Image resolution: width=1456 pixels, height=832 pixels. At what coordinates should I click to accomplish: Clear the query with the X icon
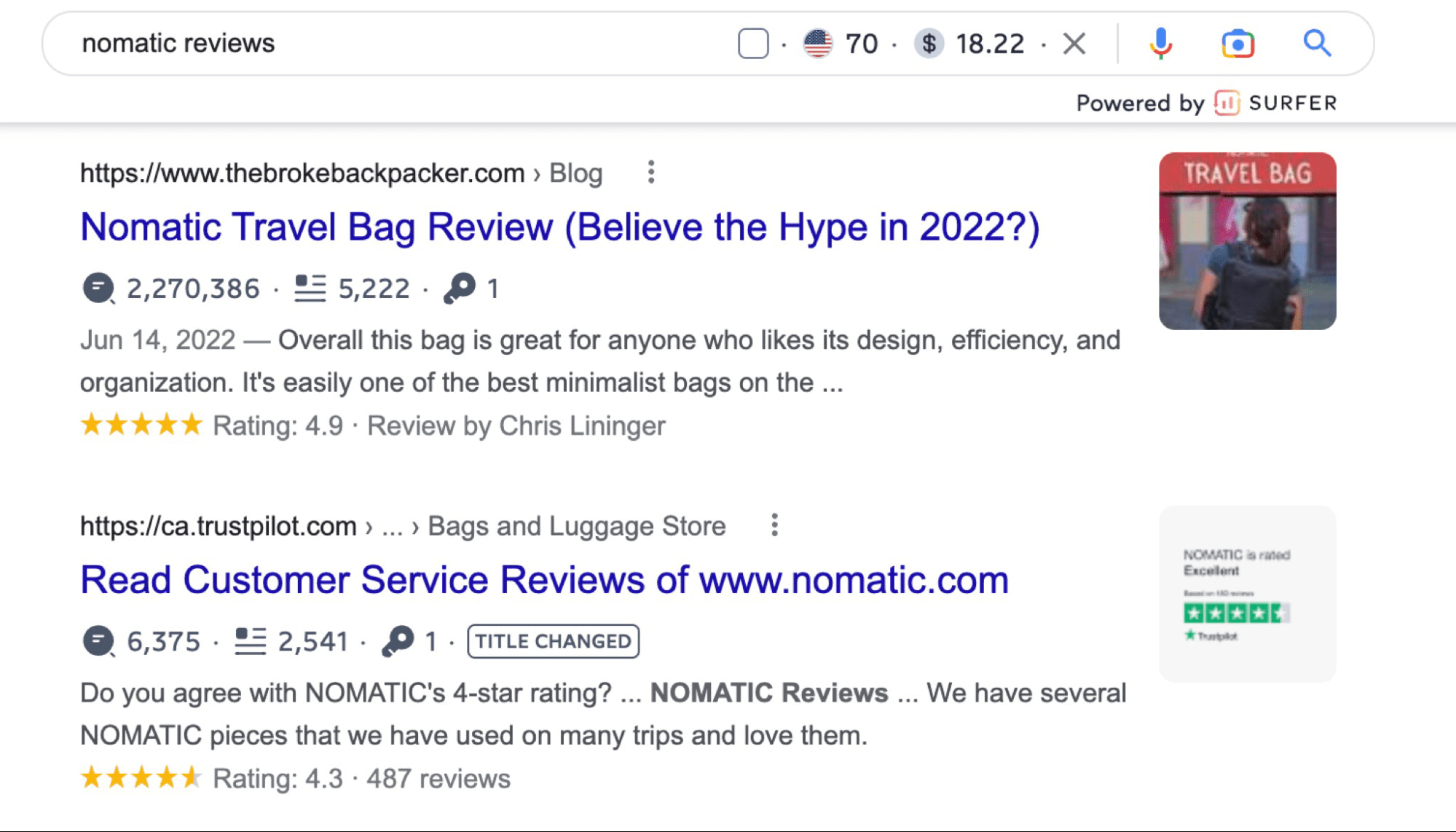(1075, 43)
